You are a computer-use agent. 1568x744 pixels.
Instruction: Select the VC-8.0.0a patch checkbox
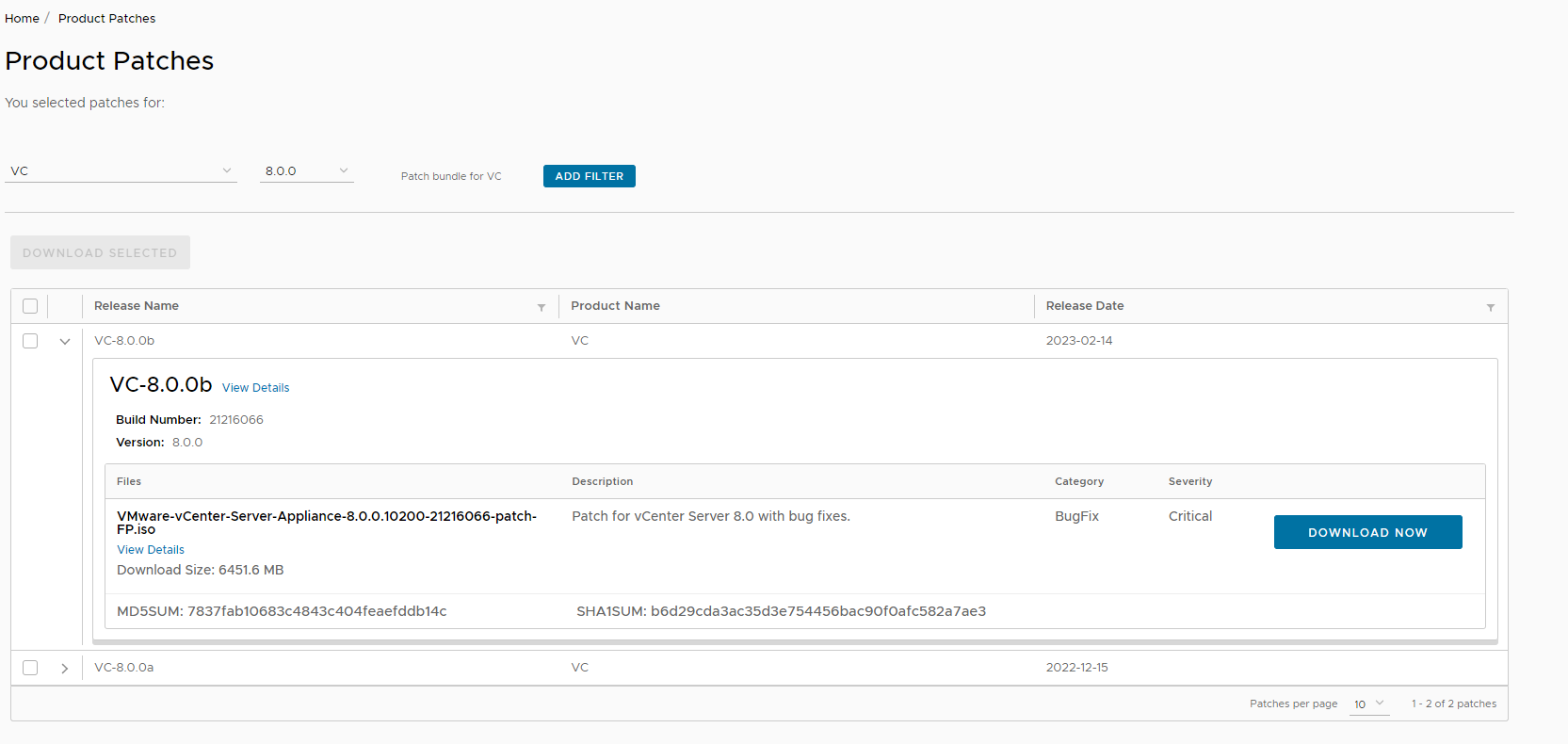pyautogui.click(x=30, y=668)
